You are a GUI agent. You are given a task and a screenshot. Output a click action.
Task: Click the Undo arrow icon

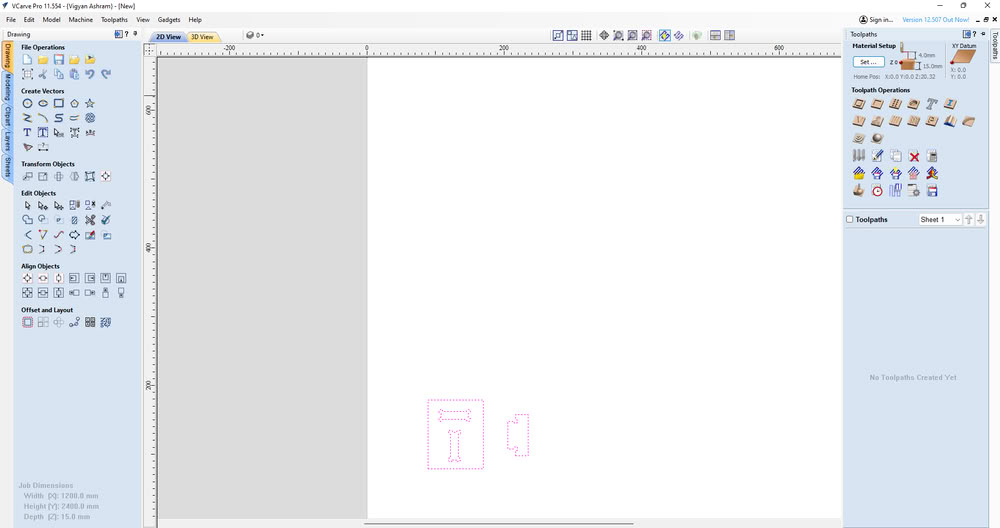(x=90, y=74)
